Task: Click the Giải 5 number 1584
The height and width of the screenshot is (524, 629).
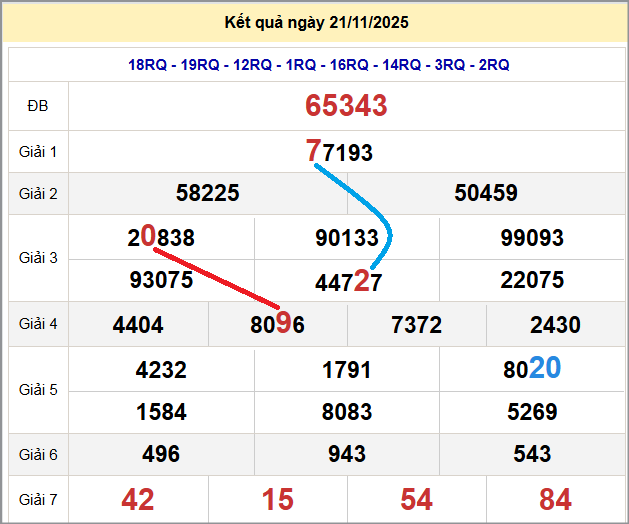Action: click(161, 411)
